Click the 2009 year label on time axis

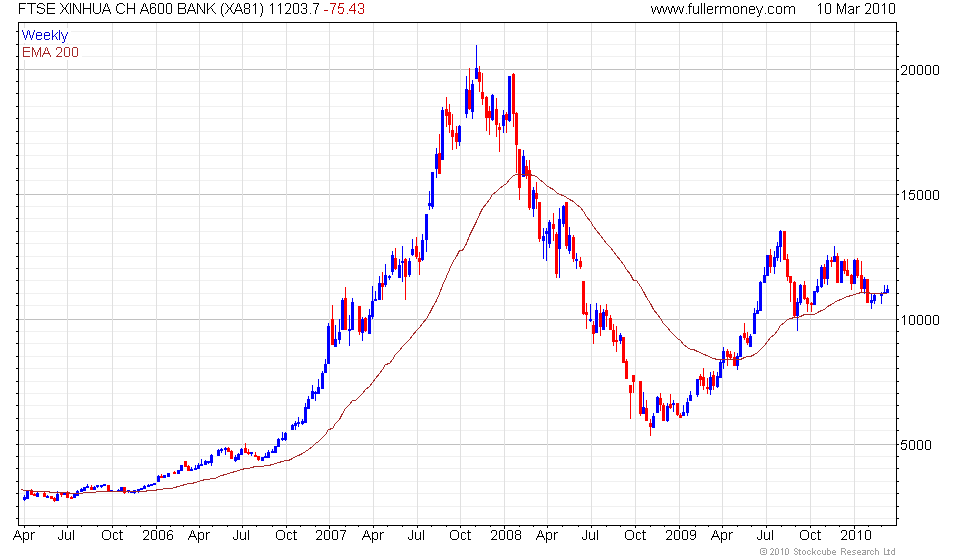(681, 536)
